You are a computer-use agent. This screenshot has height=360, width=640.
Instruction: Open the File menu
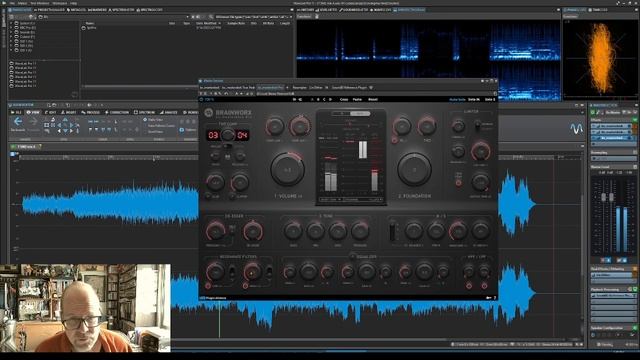(12, 3)
